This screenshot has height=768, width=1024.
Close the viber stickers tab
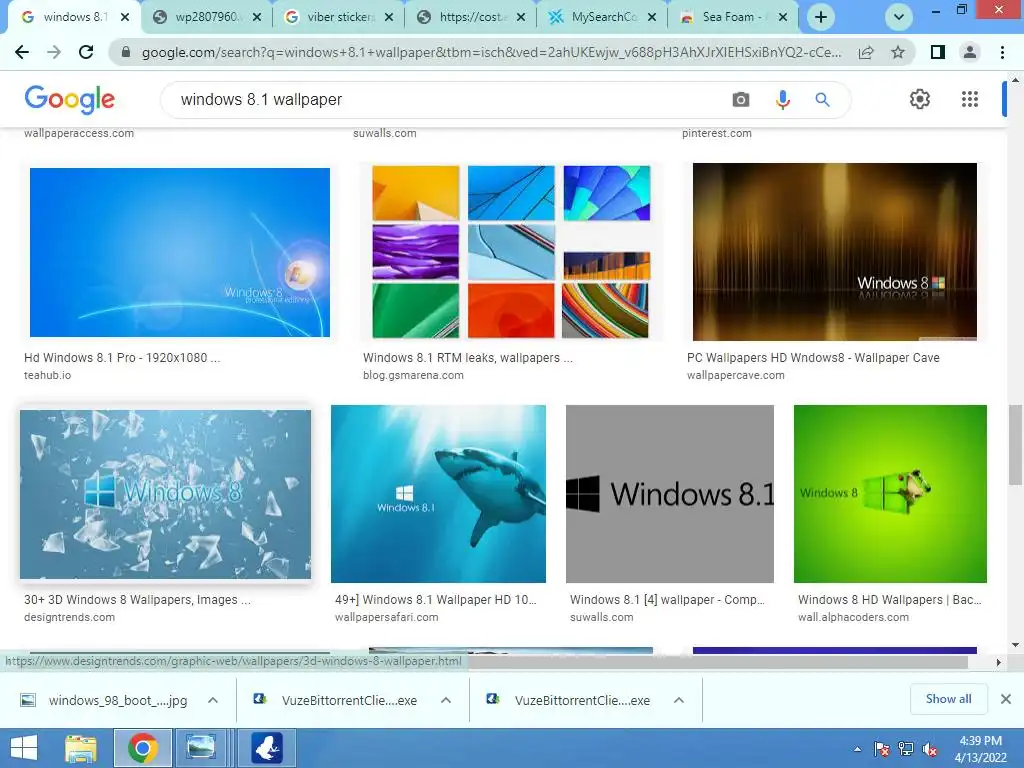pos(389,18)
